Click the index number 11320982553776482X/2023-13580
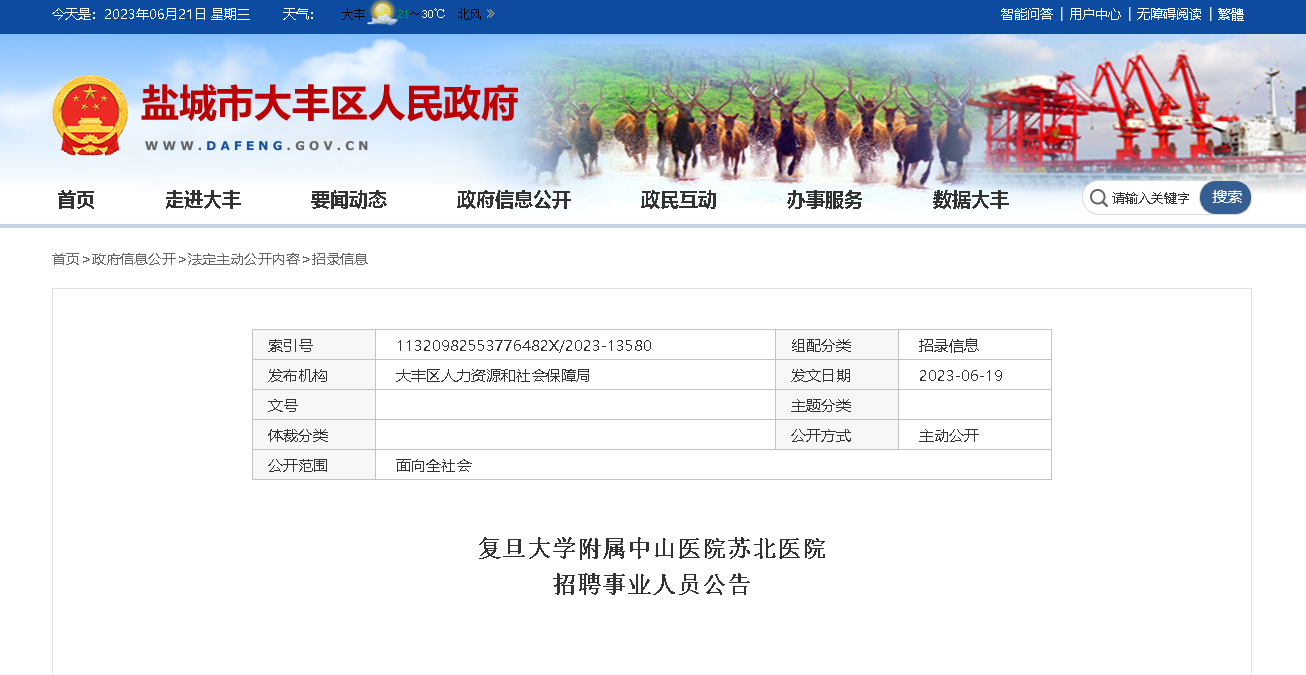 (x=524, y=345)
